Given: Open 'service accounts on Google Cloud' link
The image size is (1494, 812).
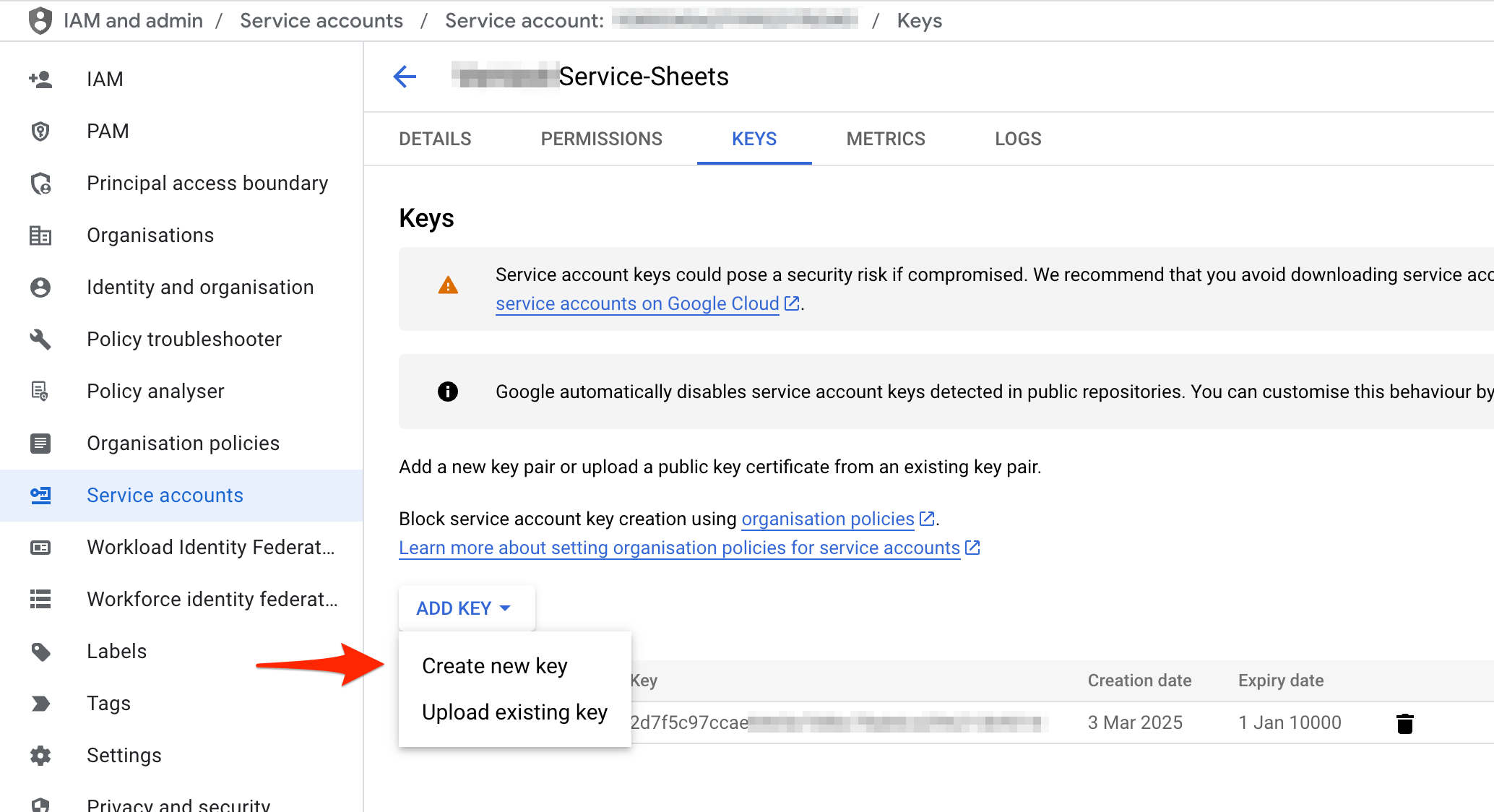Looking at the screenshot, I should [x=637, y=303].
